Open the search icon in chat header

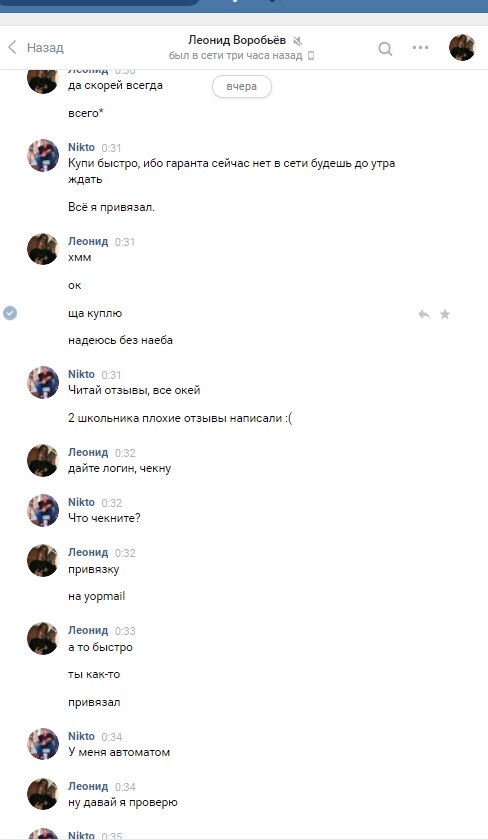(385, 49)
